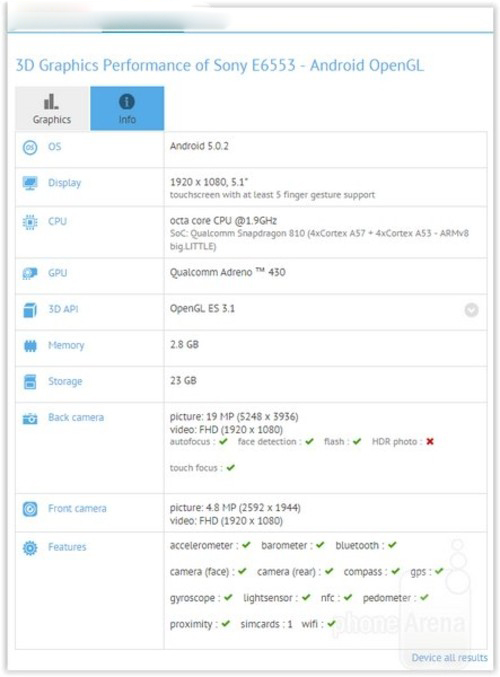This screenshot has height=677, width=500.
Task: Click the Android 5.0.2 value
Action: (199, 146)
